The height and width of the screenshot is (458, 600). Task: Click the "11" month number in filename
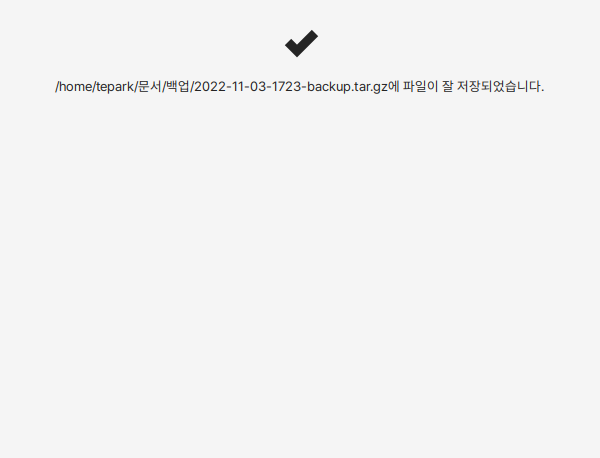[238, 86]
